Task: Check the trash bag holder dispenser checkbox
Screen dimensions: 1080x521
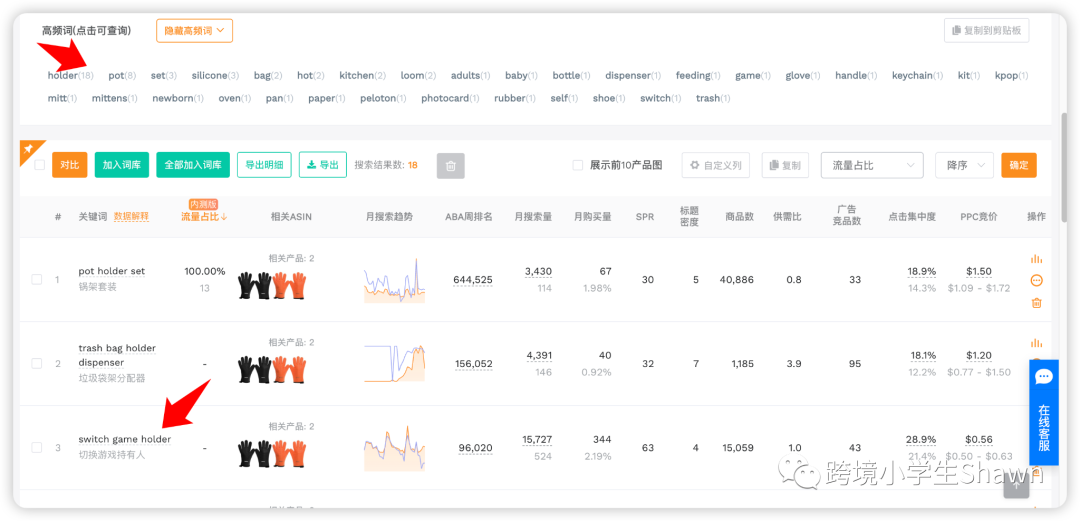Action: [37, 364]
